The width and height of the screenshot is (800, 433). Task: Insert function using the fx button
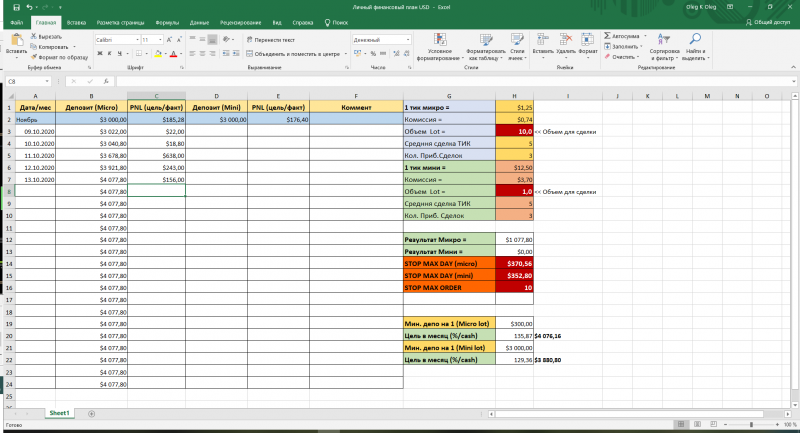click(x=106, y=81)
